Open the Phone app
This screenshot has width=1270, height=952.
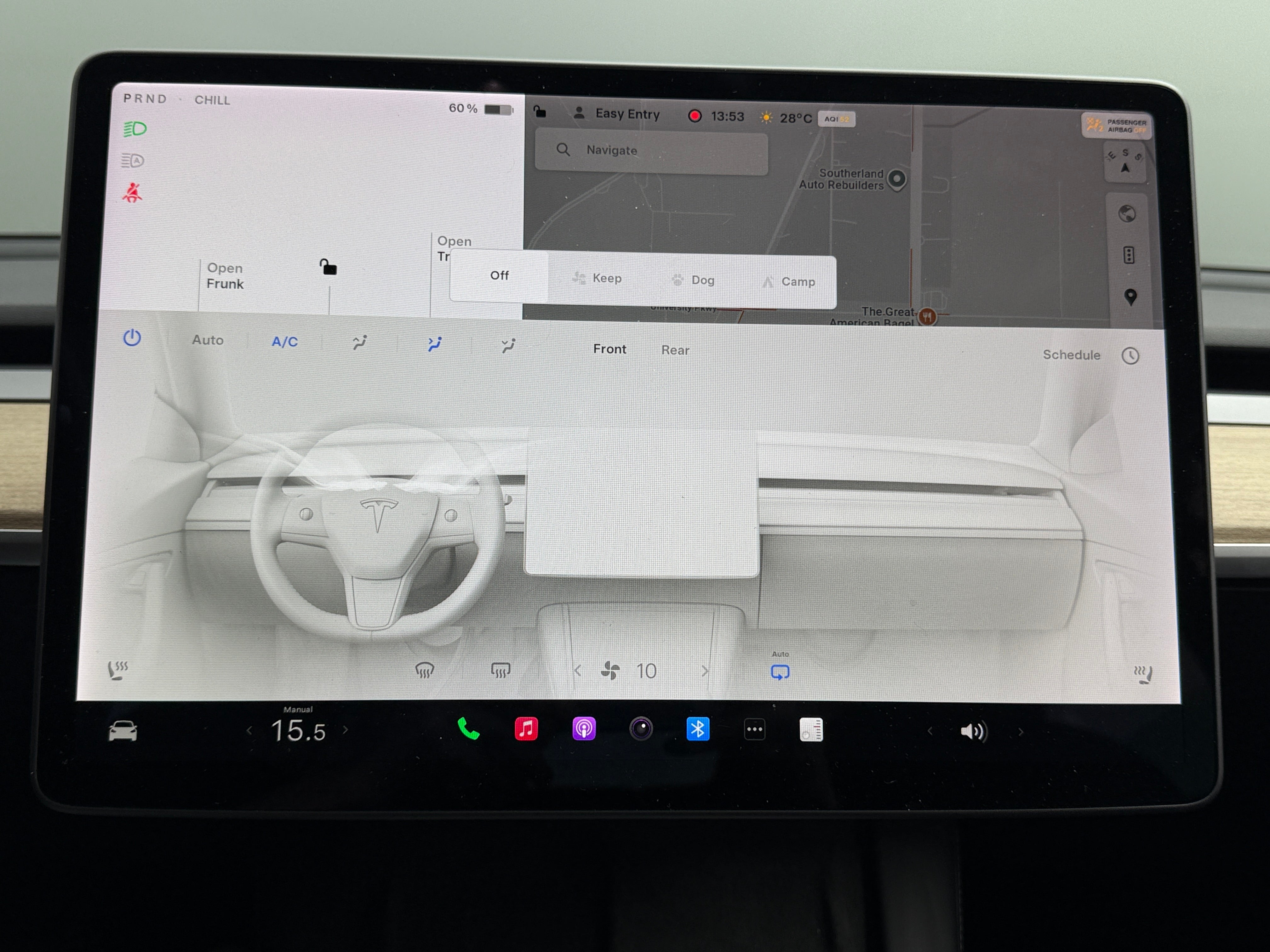[468, 729]
